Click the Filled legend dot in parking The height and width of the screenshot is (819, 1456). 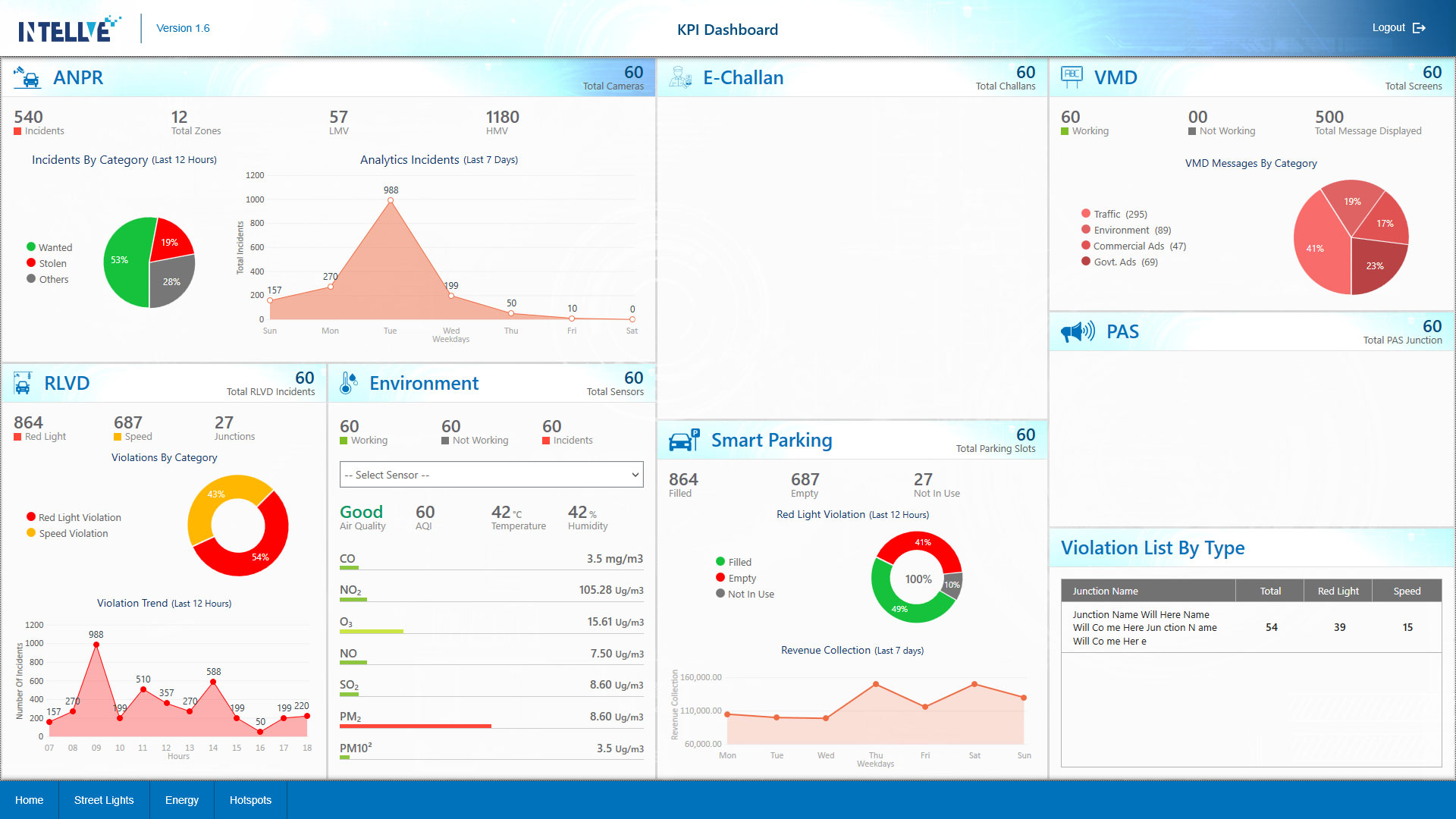pos(720,561)
